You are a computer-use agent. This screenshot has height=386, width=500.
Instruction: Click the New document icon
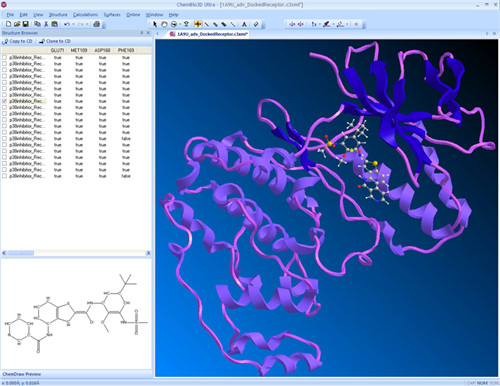[9, 24]
